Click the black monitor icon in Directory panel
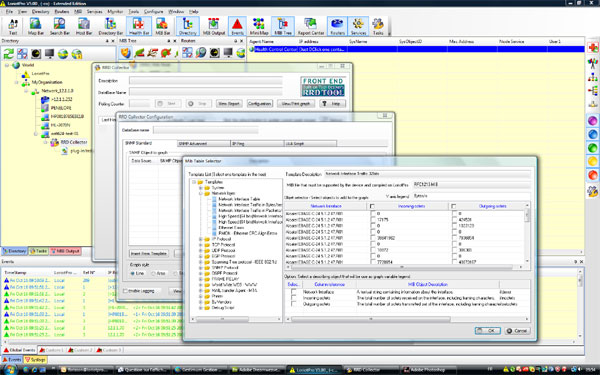This screenshot has width=600, height=375. pos(49,54)
